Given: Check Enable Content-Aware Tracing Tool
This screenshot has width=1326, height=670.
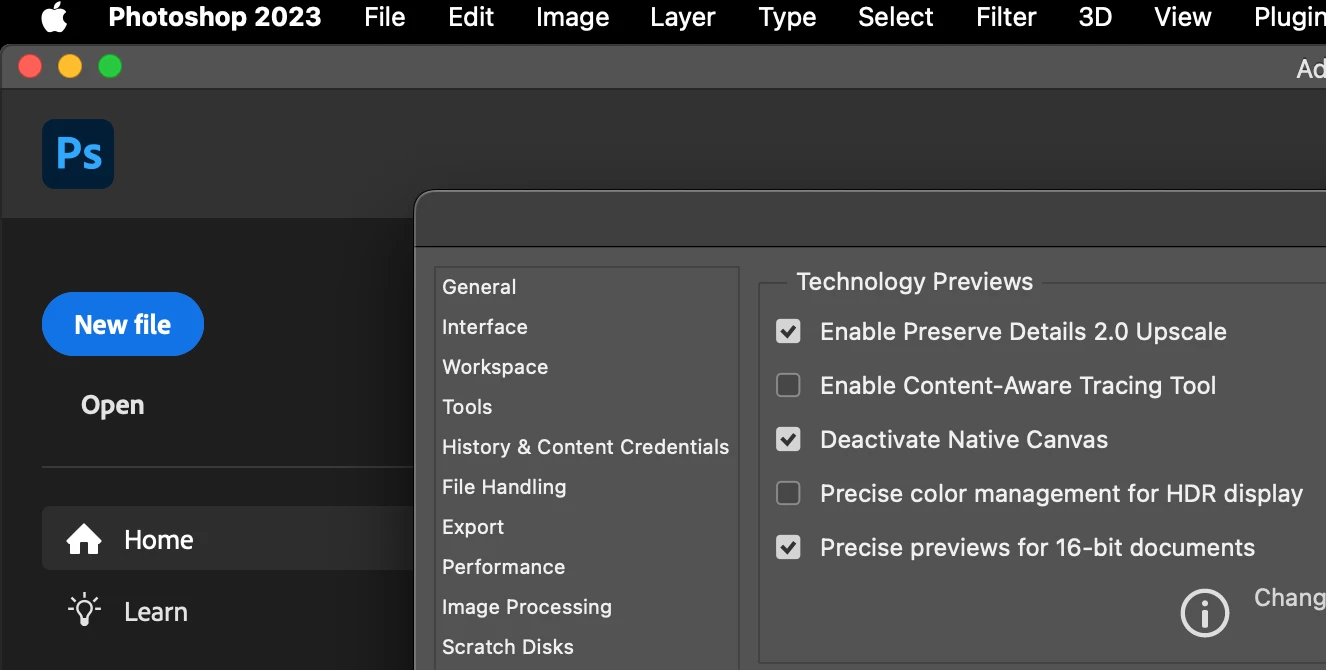Looking at the screenshot, I should click(x=788, y=385).
